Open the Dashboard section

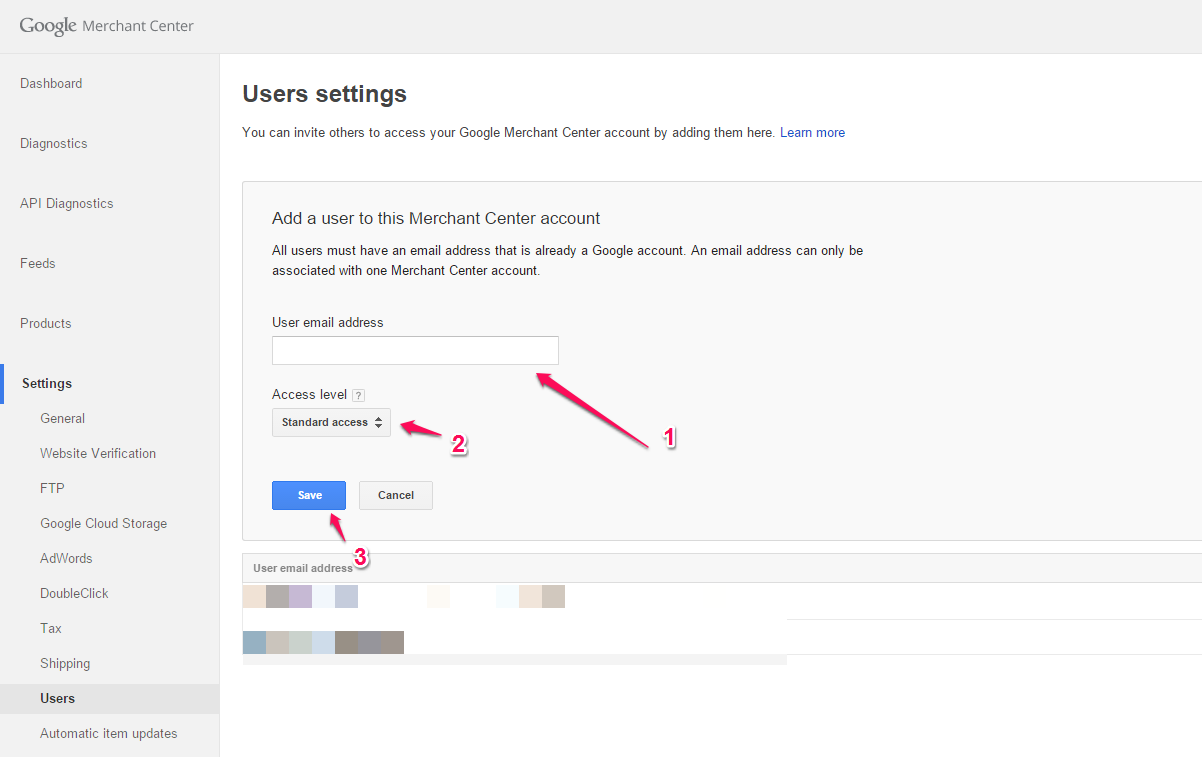click(51, 83)
